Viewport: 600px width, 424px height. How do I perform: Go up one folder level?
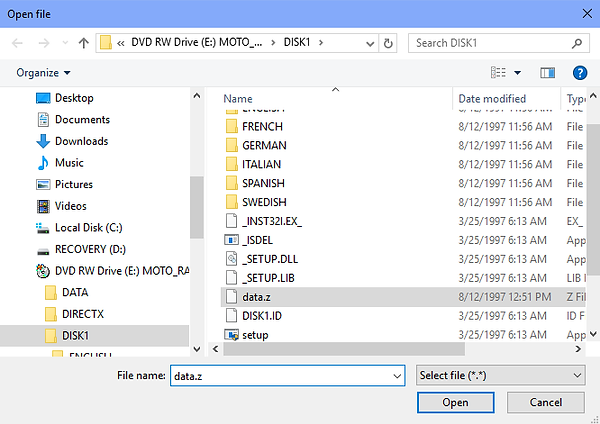click(83, 43)
